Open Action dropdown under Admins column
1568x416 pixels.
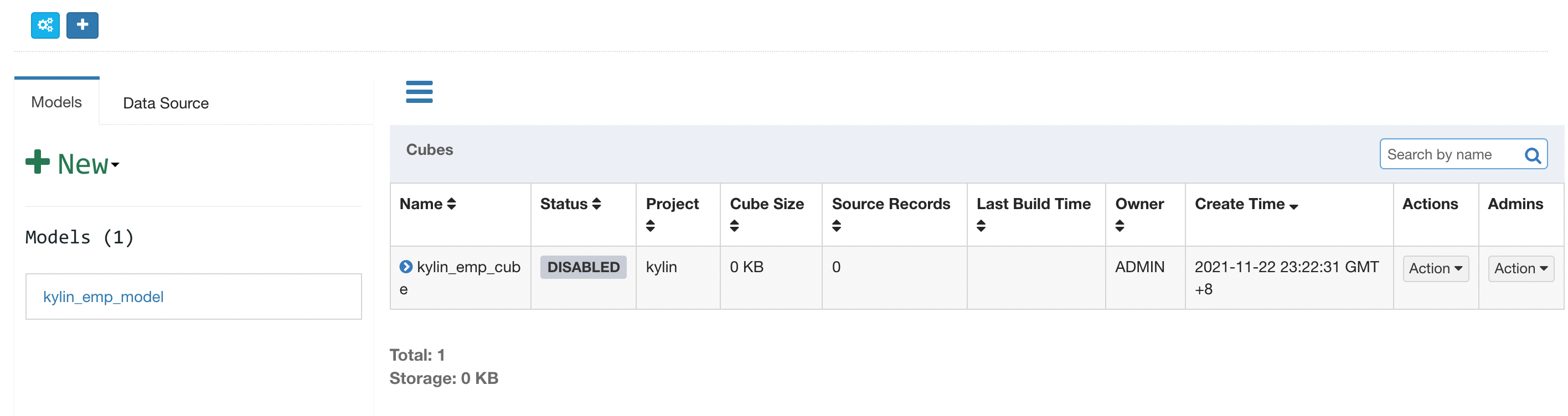[1520, 268]
